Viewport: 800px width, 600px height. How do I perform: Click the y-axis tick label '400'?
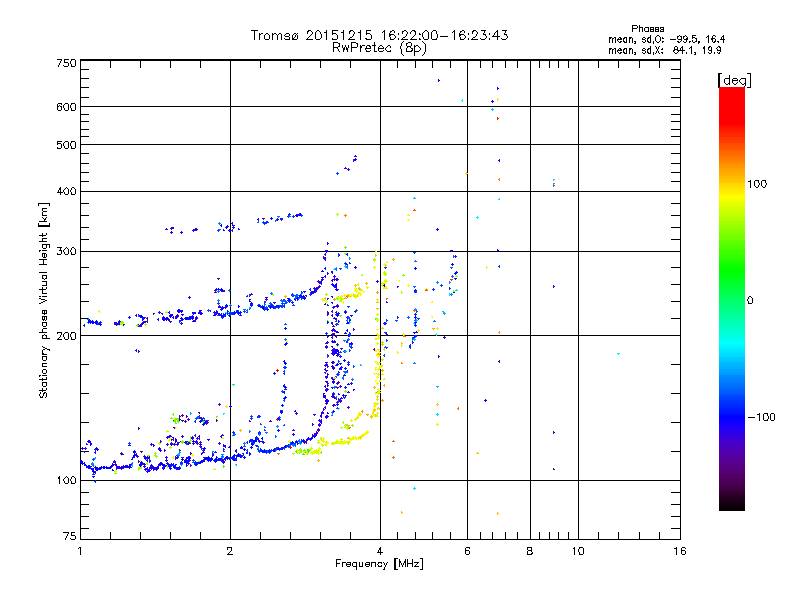pyautogui.click(x=66, y=191)
